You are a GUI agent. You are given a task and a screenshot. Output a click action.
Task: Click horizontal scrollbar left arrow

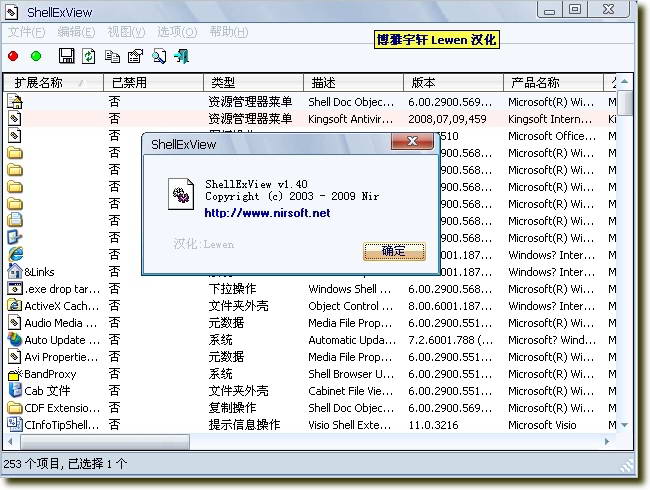coord(10,441)
